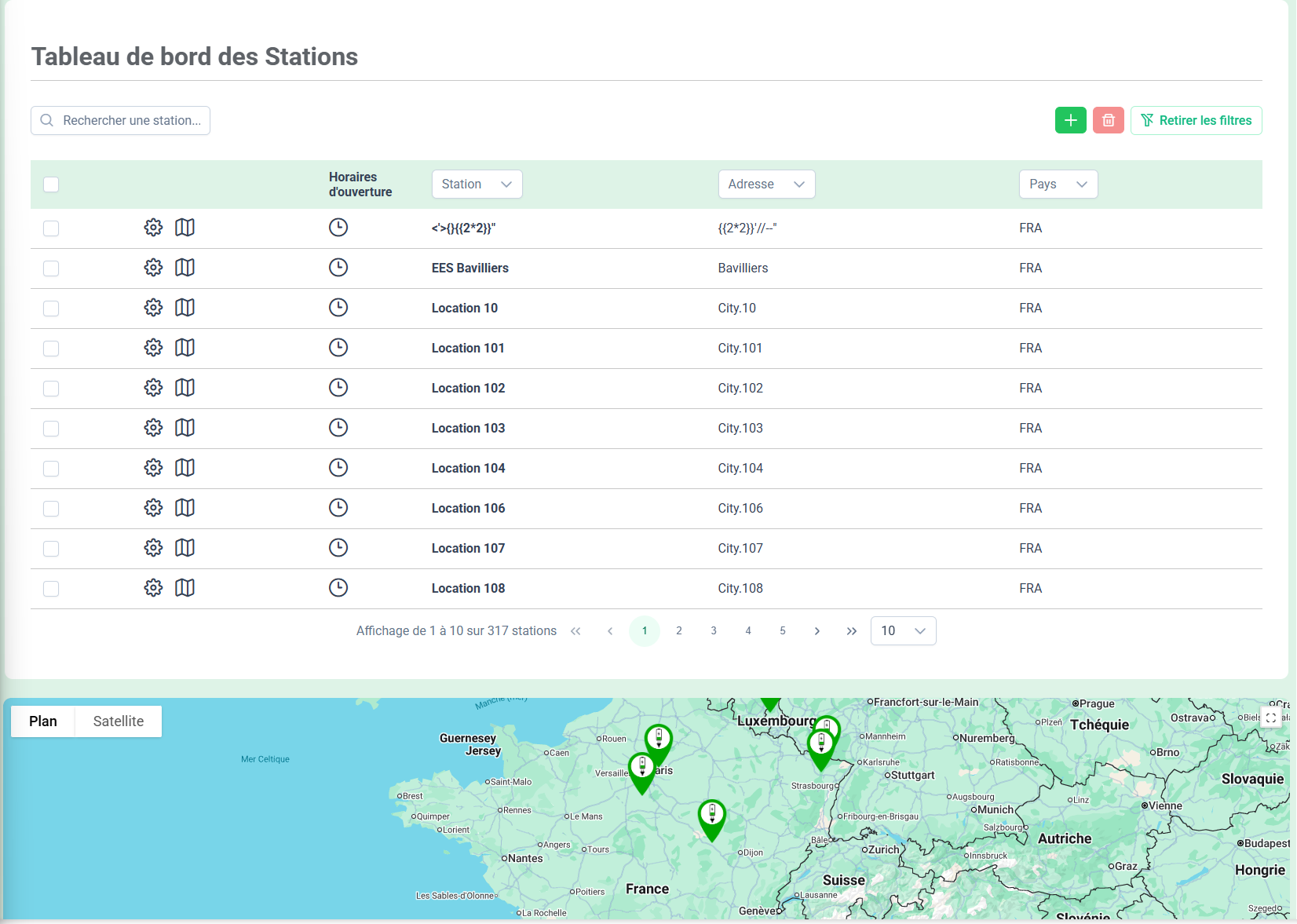The width and height of the screenshot is (1297, 924).
Task: Show Location 10 on map icon
Action: click(x=185, y=308)
